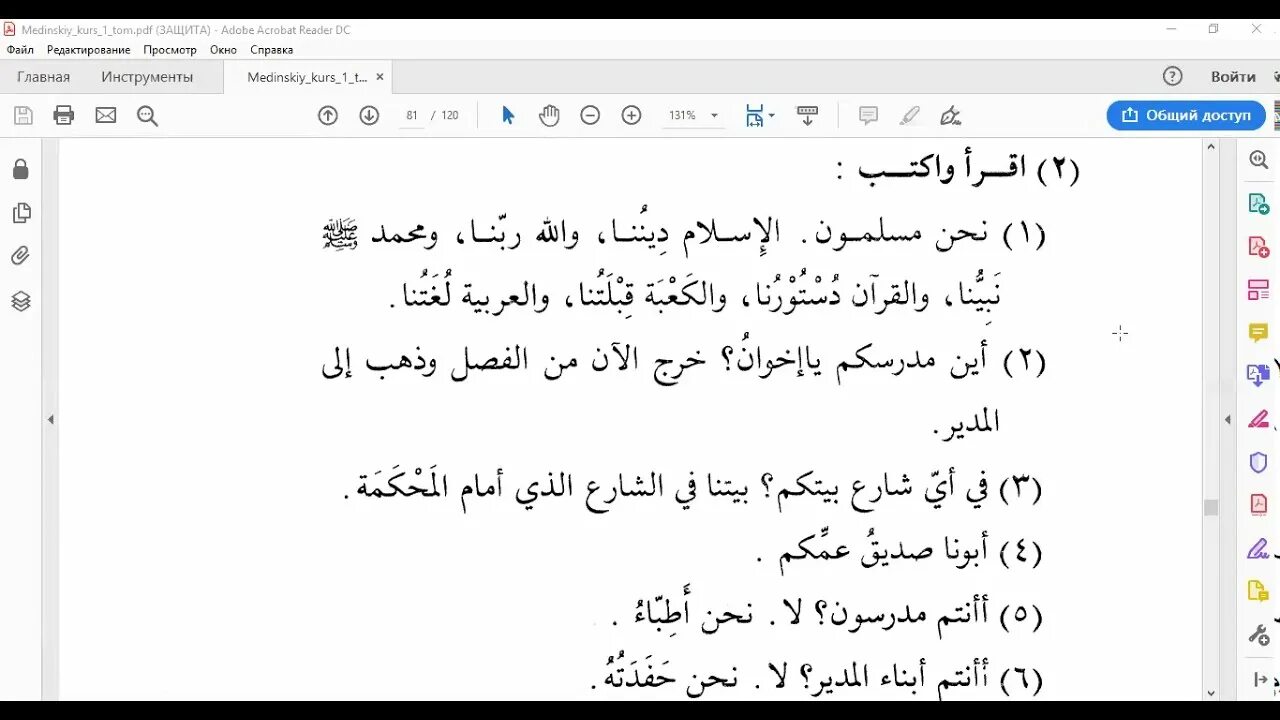1280x720 pixels.
Task: Open the Просмотр menu
Action: pos(170,49)
